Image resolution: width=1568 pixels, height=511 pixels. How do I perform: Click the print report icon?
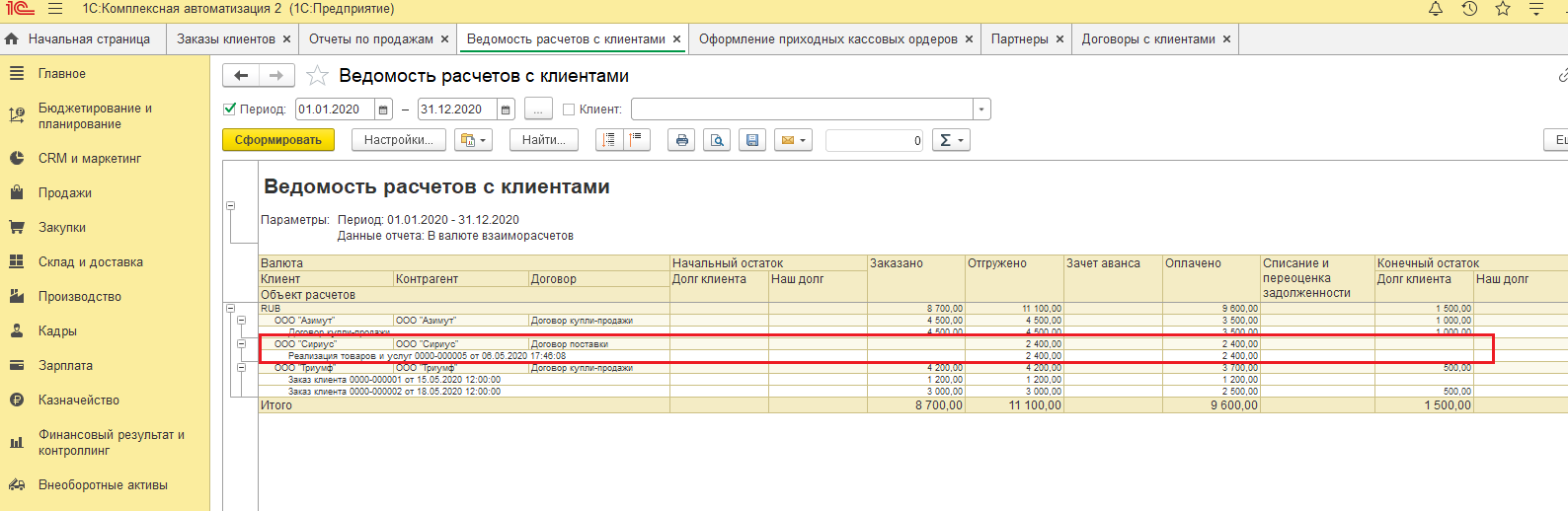pos(681,140)
